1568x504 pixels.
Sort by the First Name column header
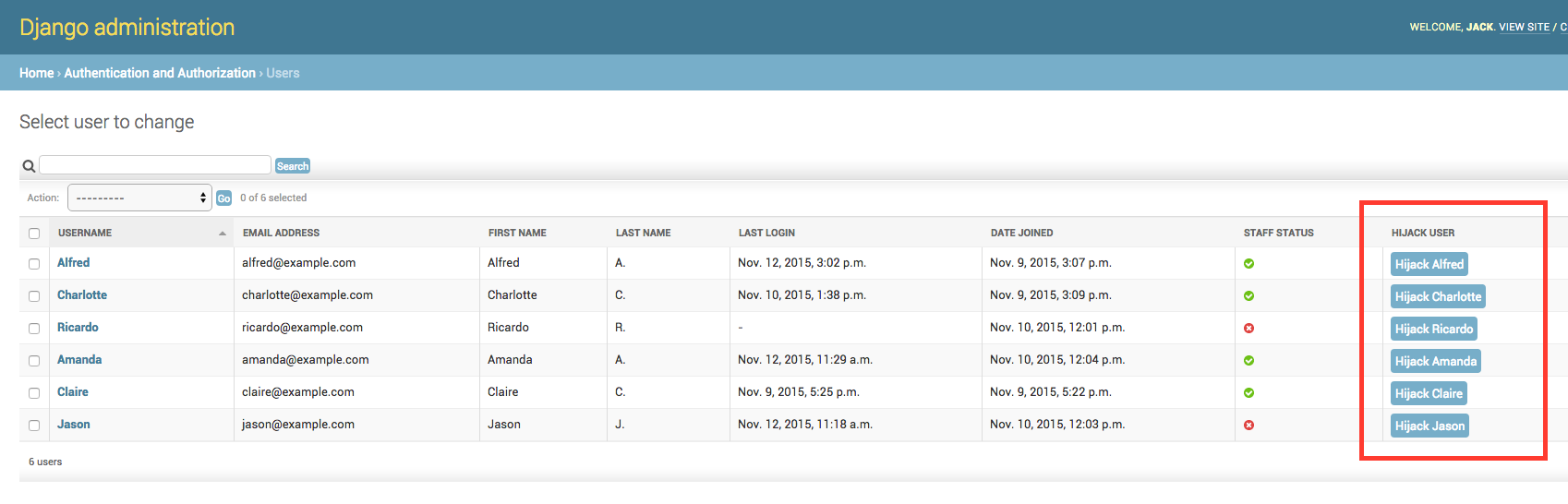(517, 233)
